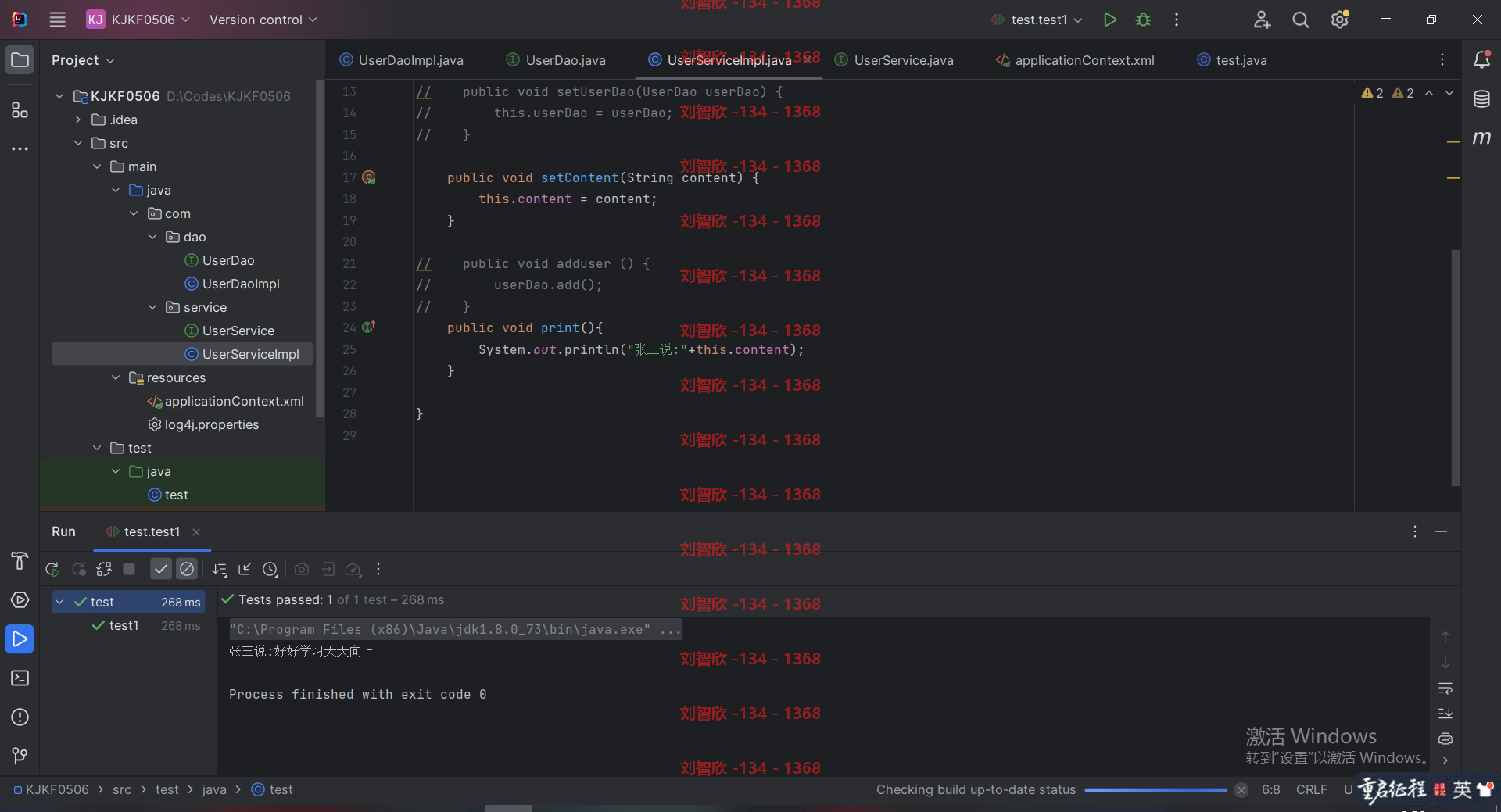Switch to applicationContext.xml tab
This screenshot has width=1501, height=812.
click(1075, 60)
